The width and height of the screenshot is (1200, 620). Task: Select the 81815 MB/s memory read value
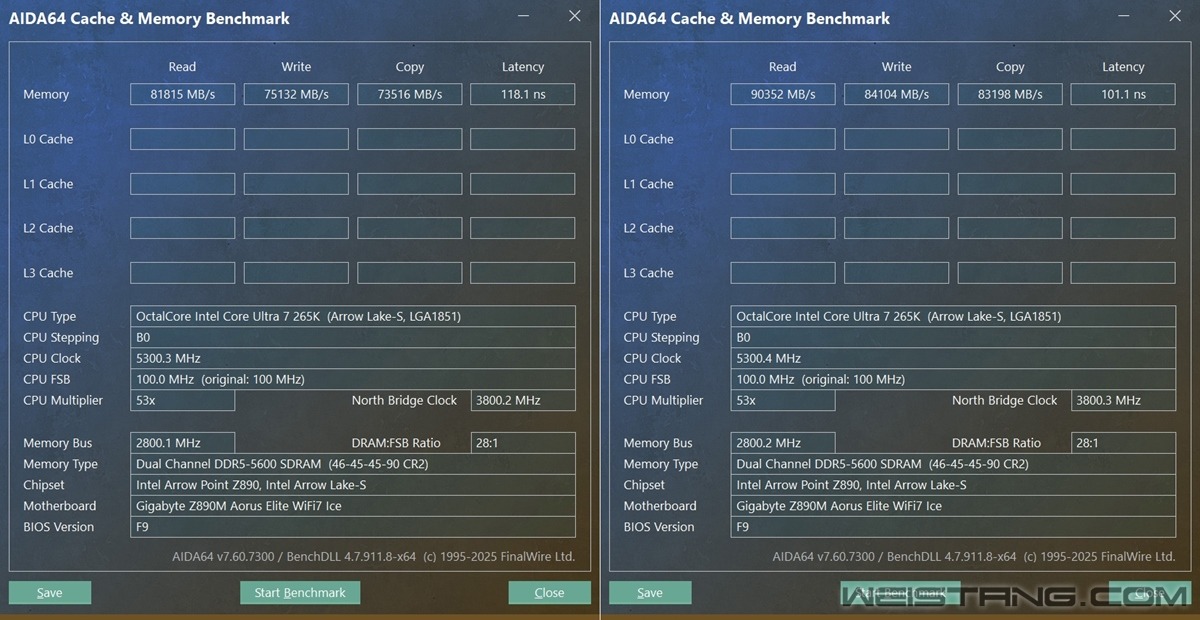[182, 94]
